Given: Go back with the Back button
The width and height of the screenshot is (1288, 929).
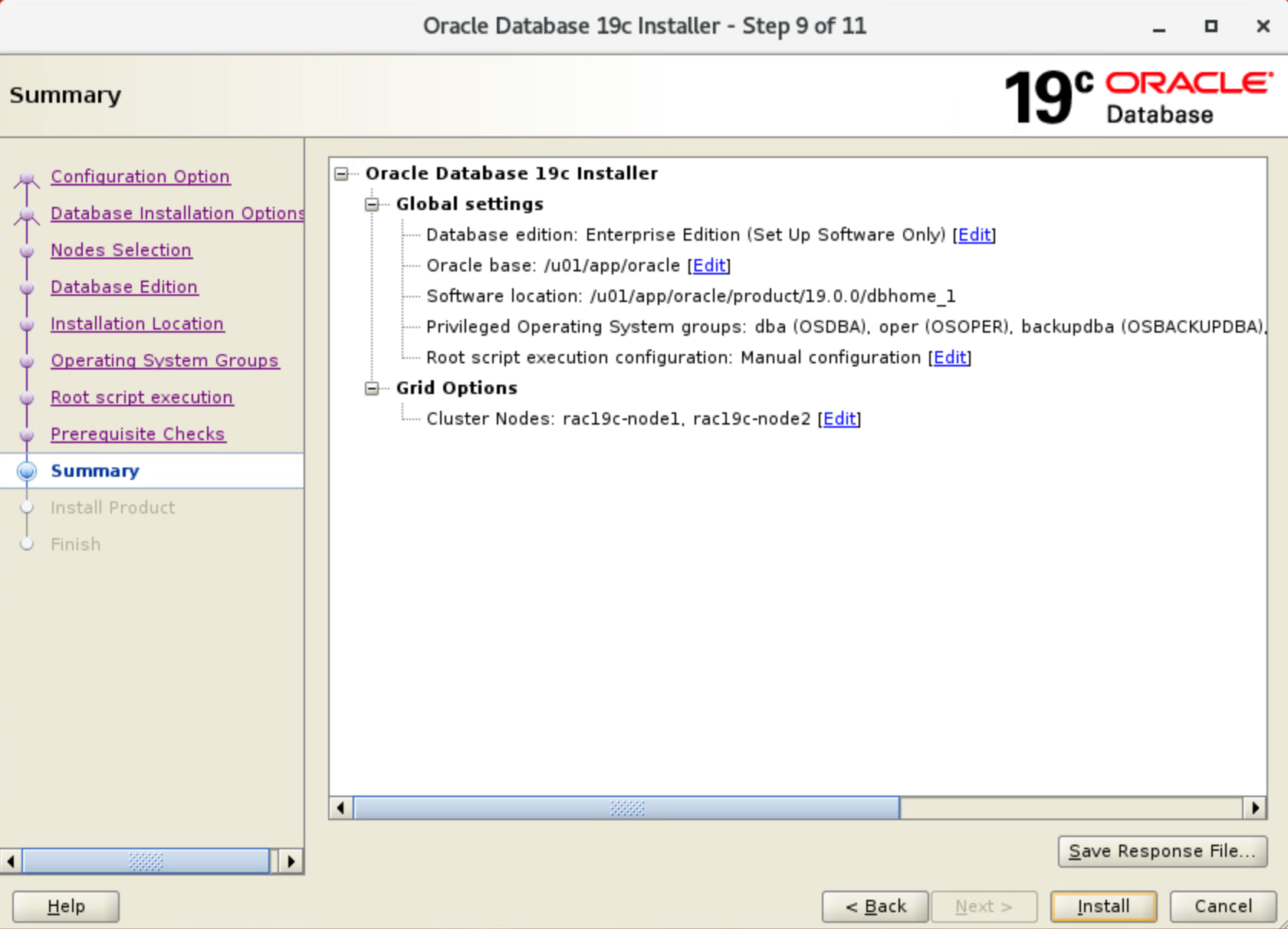Looking at the screenshot, I should [876, 906].
